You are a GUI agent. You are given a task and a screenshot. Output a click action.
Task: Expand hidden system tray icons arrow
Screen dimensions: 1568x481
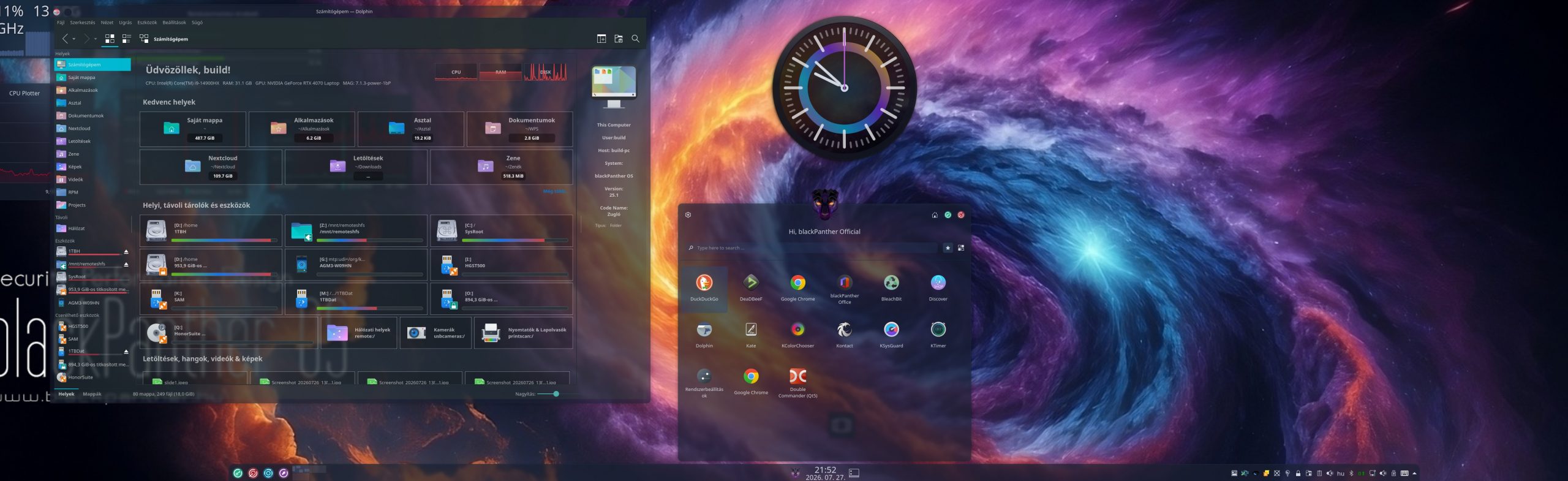[x=1414, y=473]
